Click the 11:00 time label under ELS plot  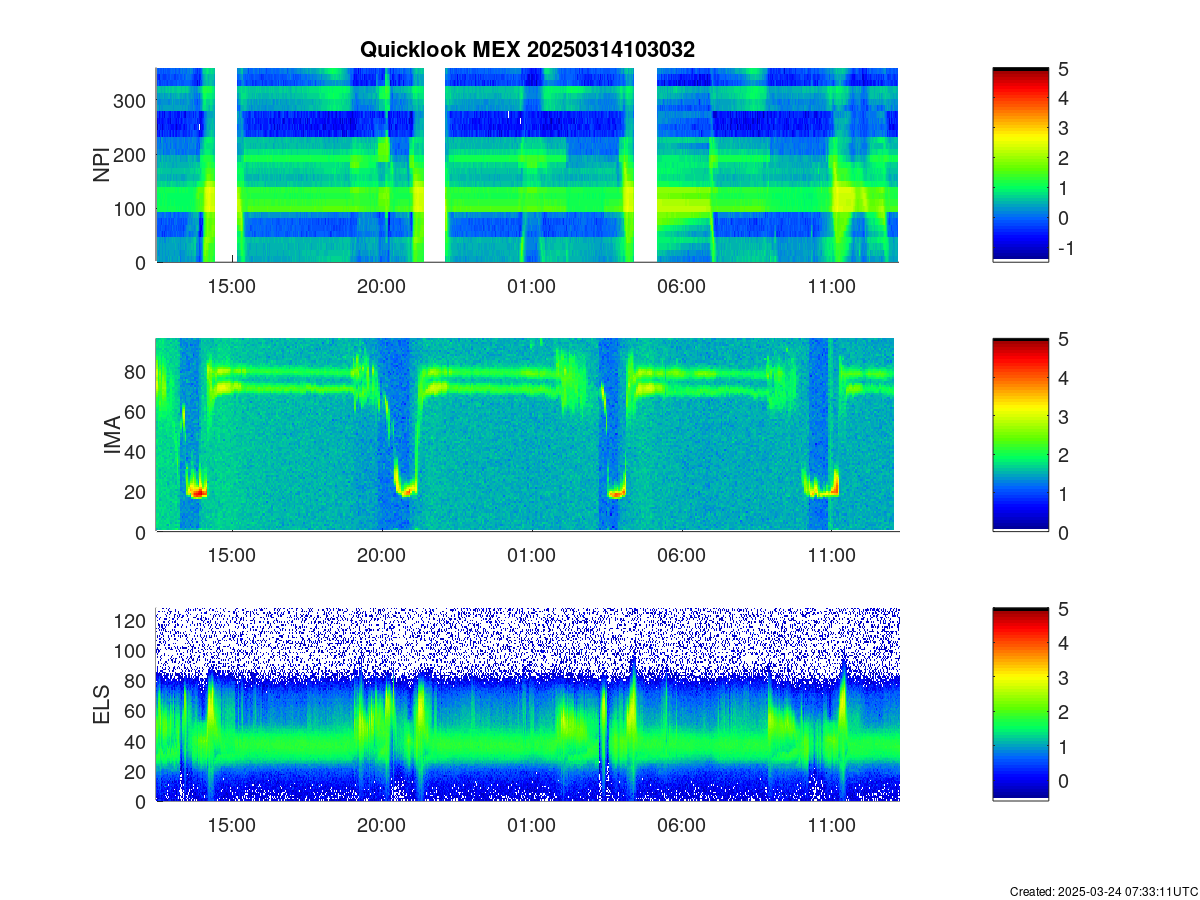coord(831,826)
